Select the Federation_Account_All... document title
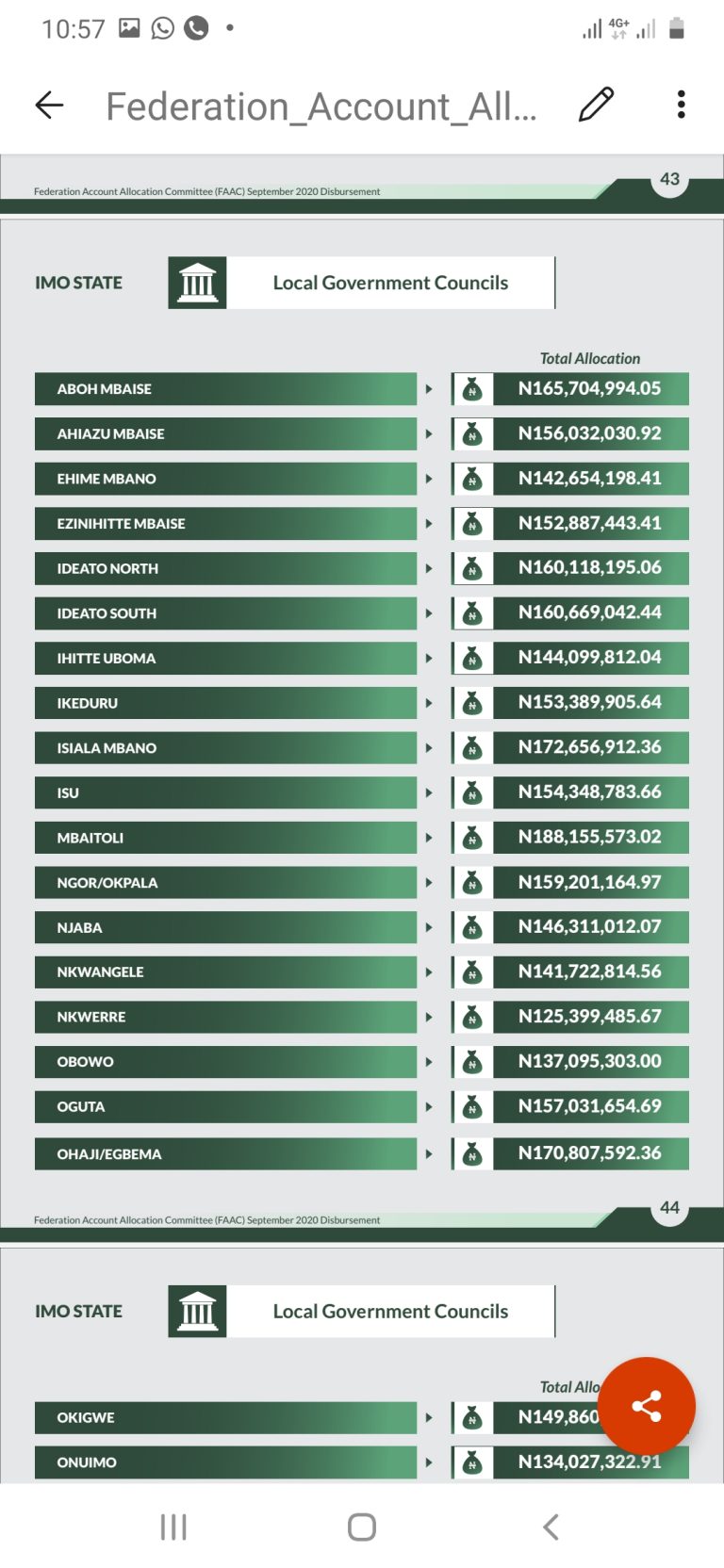724x1568 pixels. (321, 106)
